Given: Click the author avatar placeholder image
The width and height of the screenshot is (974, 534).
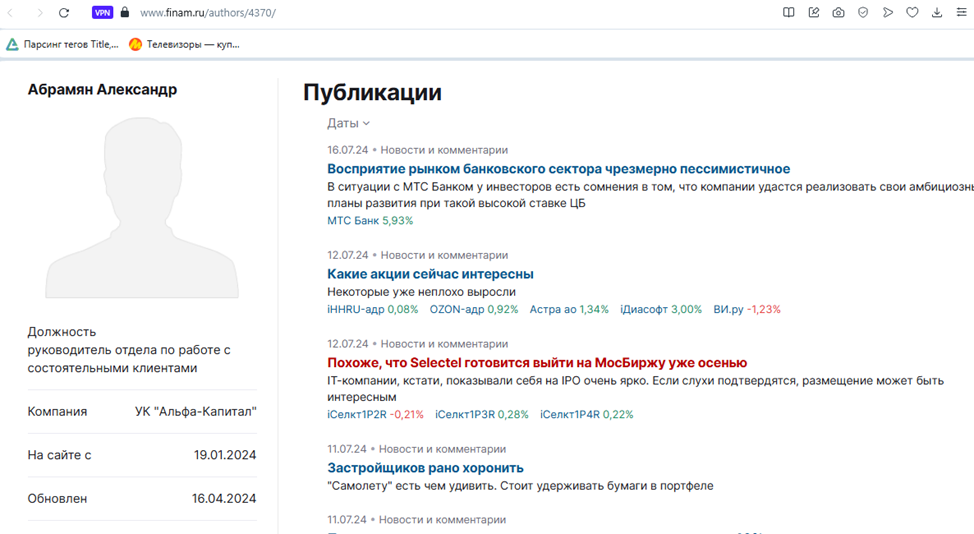Looking at the screenshot, I should (142, 207).
